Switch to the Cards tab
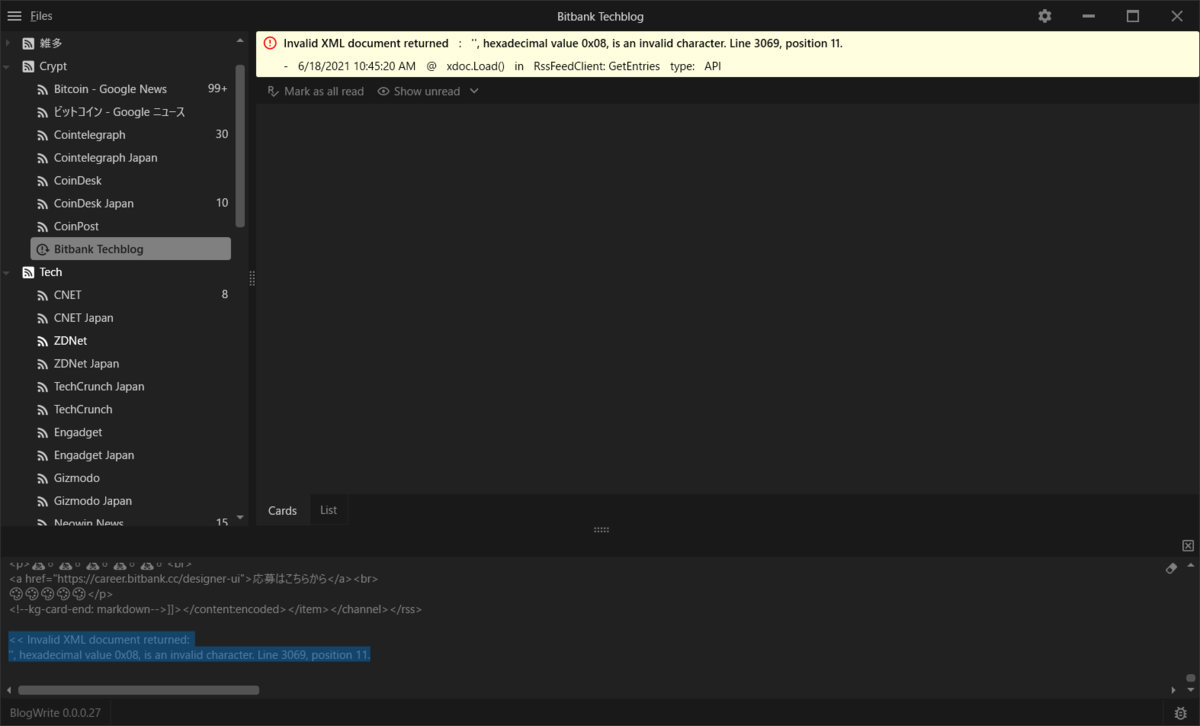This screenshot has height=726, width=1200. [x=282, y=510]
